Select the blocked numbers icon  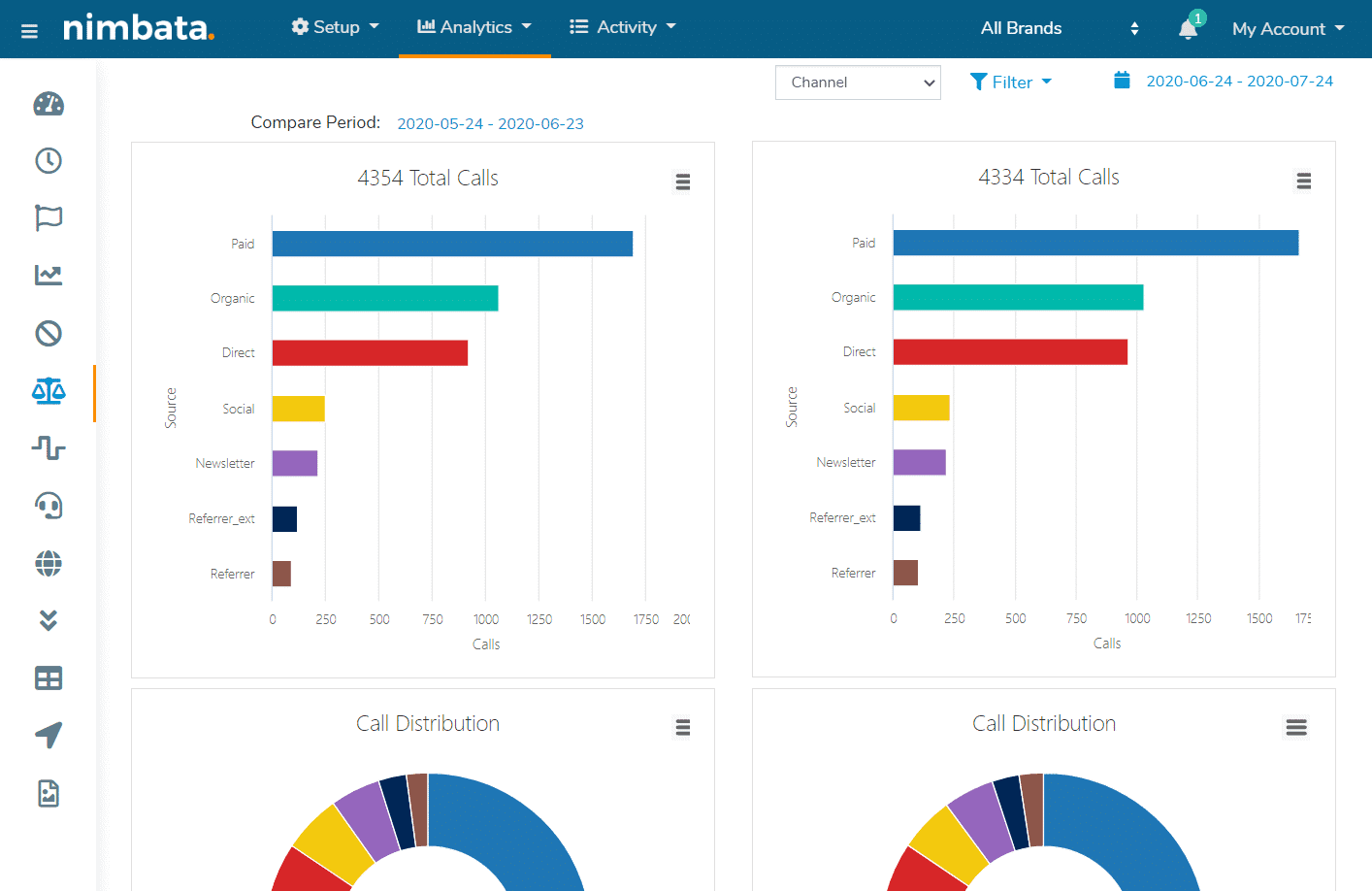point(49,333)
